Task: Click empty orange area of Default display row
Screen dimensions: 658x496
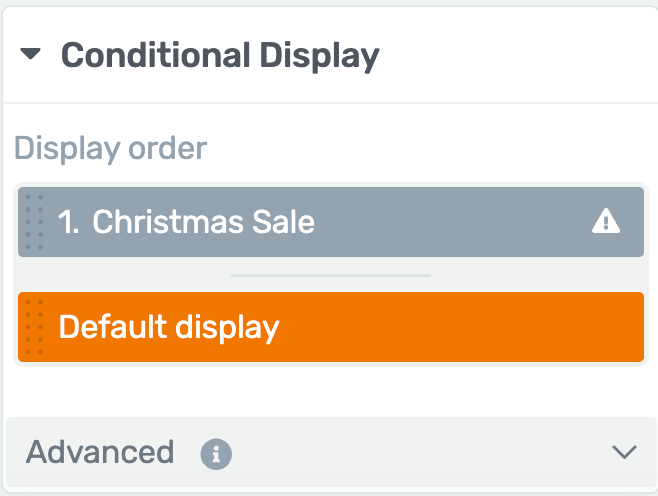Action: coord(462,327)
